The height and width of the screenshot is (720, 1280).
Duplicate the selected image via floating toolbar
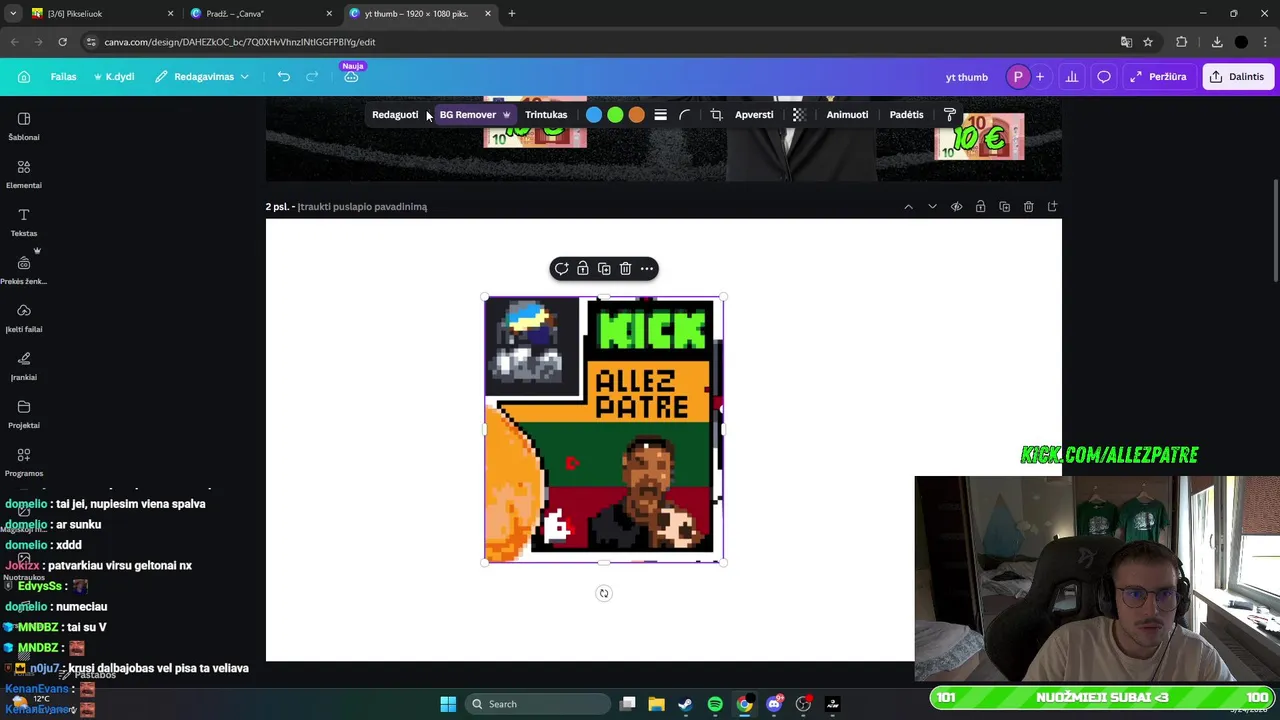tap(604, 269)
